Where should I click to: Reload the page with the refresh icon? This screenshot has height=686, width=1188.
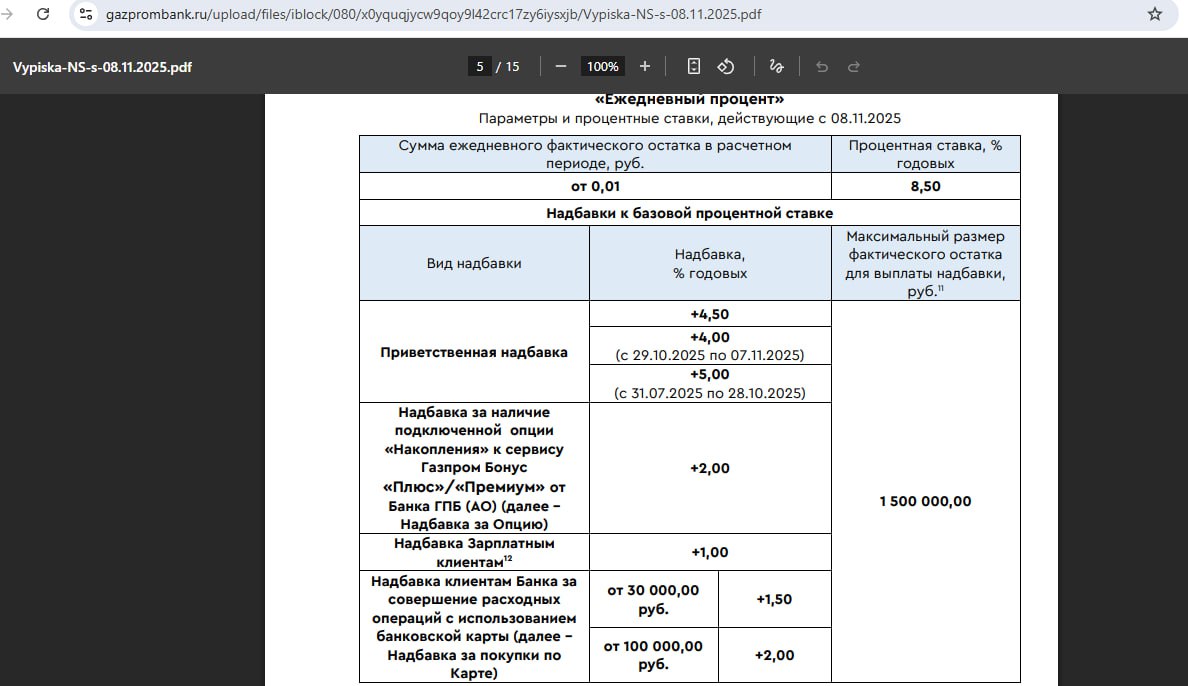43,14
